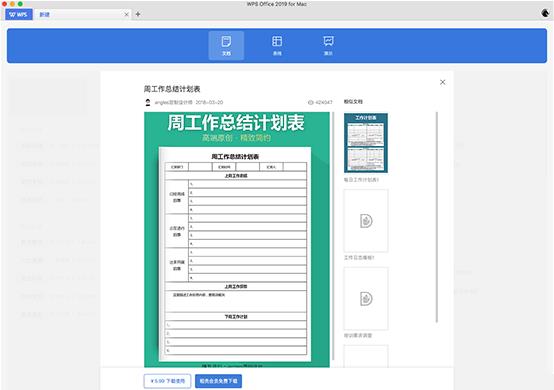The height and width of the screenshot is (390, 554).
Task: Click the ¥5.99 download button
Action: pyautogui.click(x=167, y=381)
